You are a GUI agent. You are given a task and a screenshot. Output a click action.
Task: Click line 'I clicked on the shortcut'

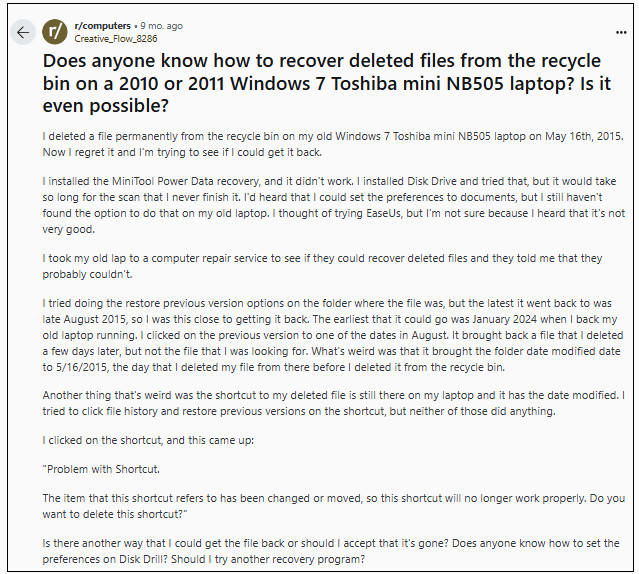(x=148, y=440)
